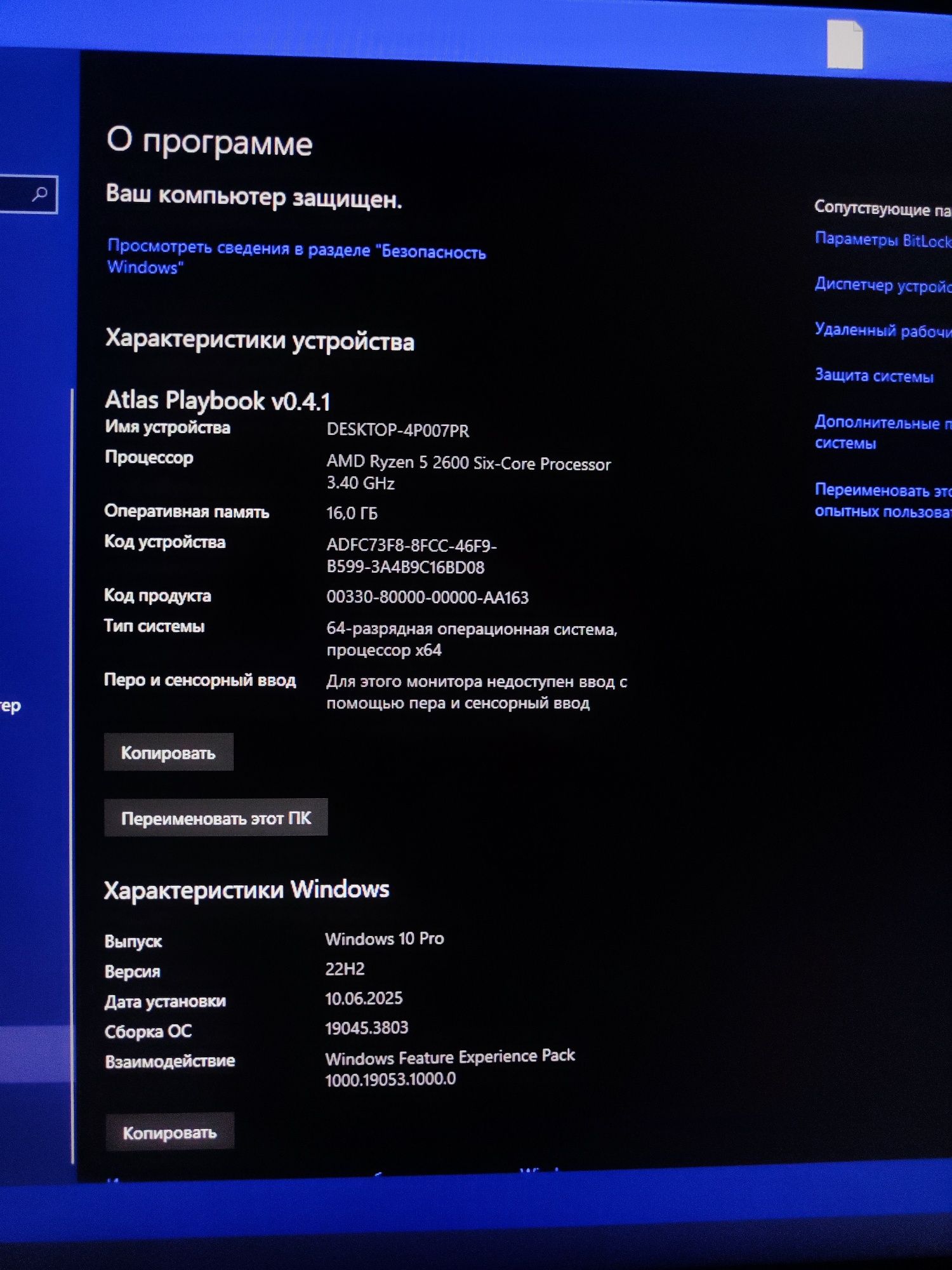
Task: Click the Код устройства label
Action: click(x=165, y=542)
